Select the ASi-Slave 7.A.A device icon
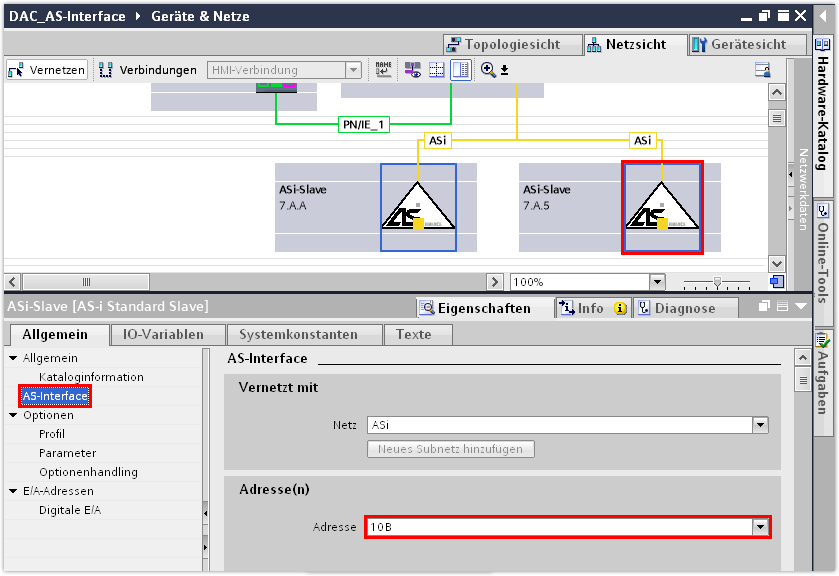The width and height of the screenshot is (839, 576). point(418,208)
